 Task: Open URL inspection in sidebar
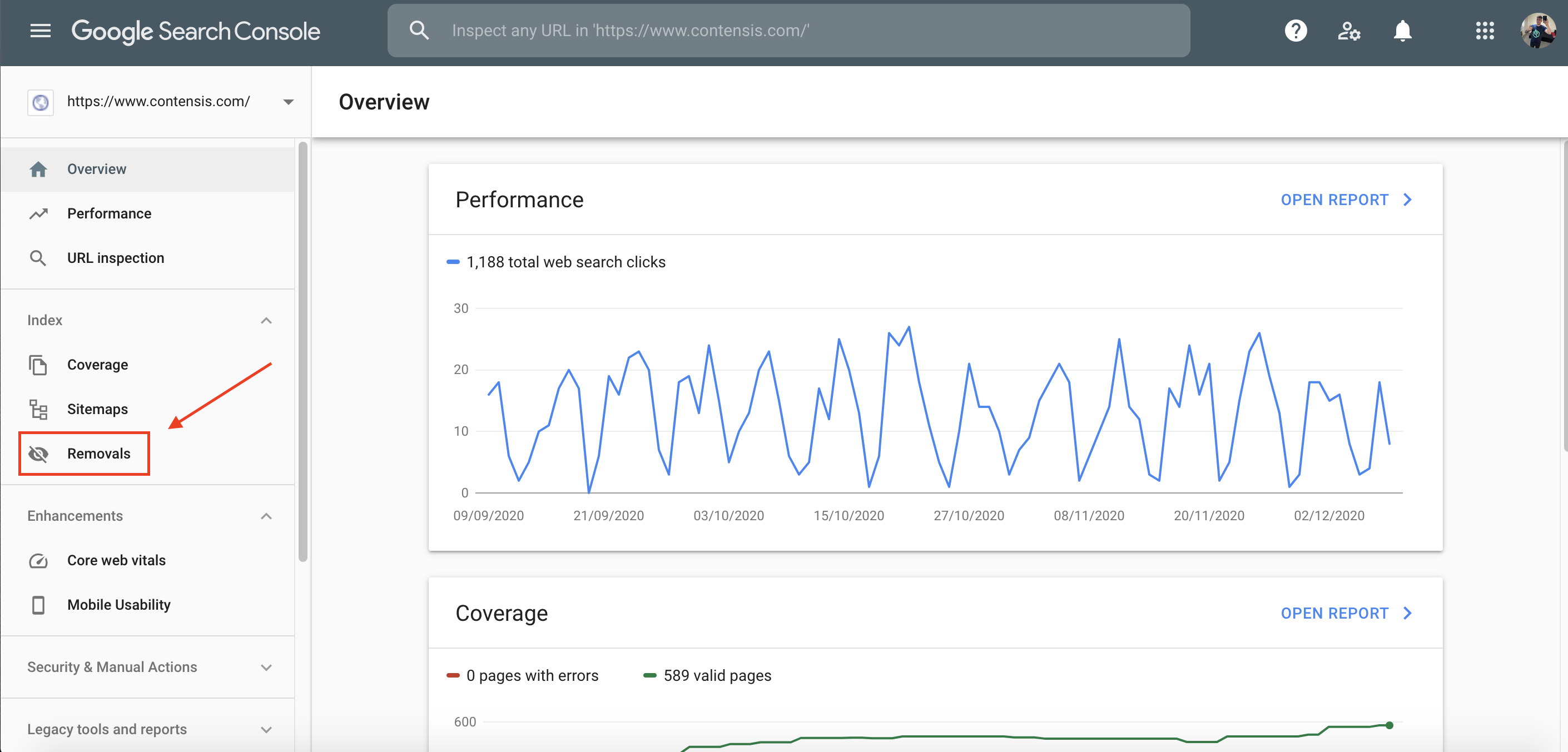click(148, 258)
